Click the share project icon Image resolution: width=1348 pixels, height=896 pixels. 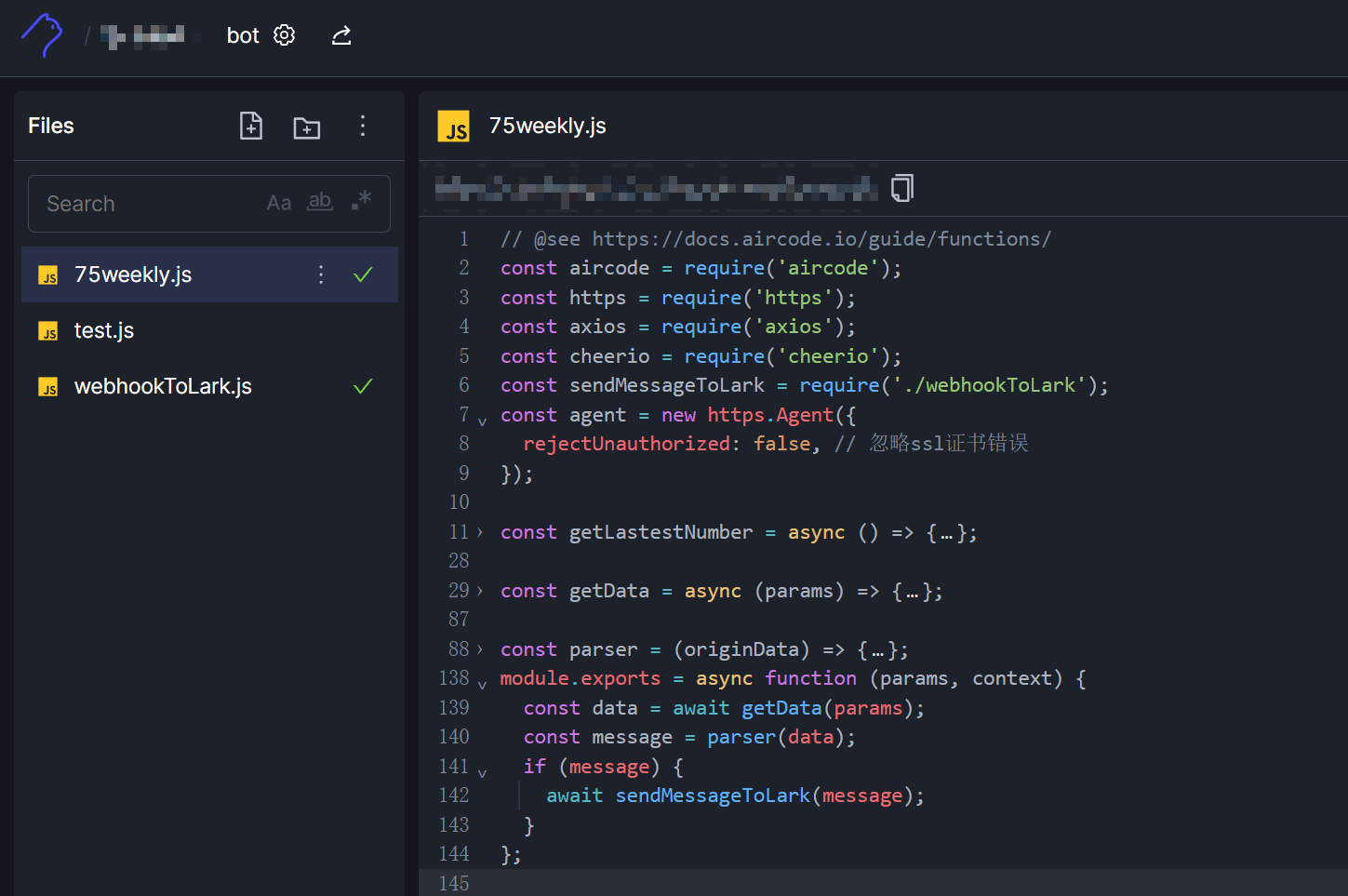pos(341,35)
